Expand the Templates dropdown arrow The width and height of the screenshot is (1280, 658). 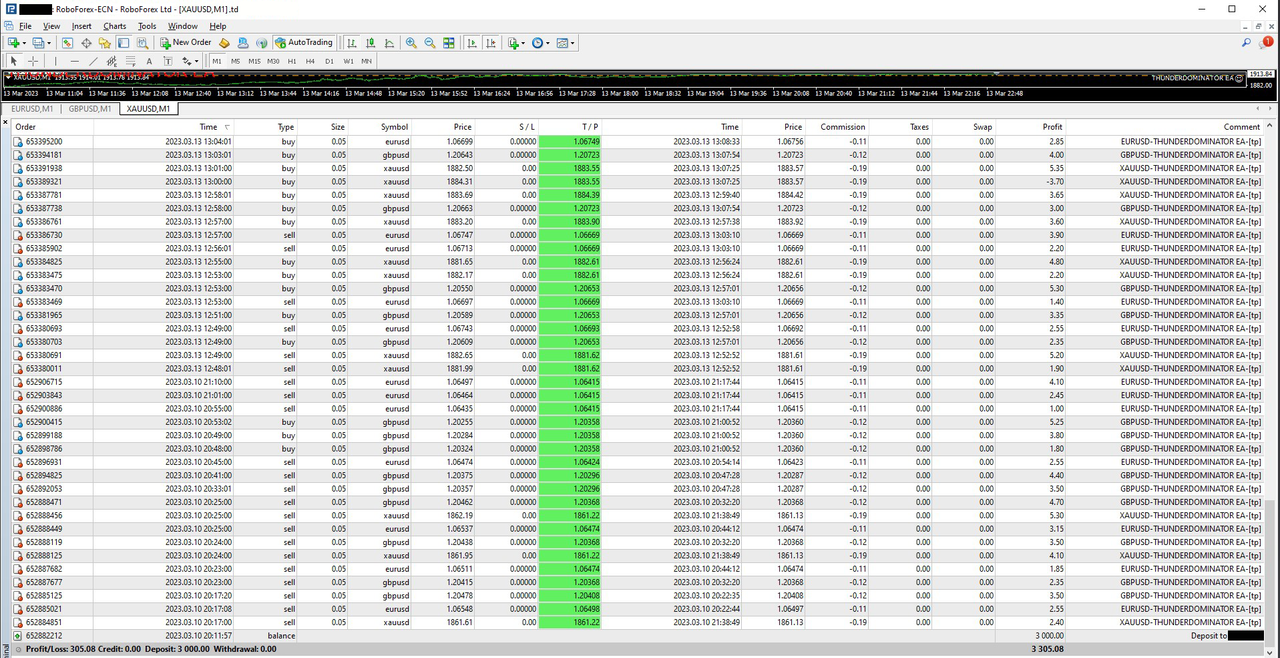coord(573,43)
